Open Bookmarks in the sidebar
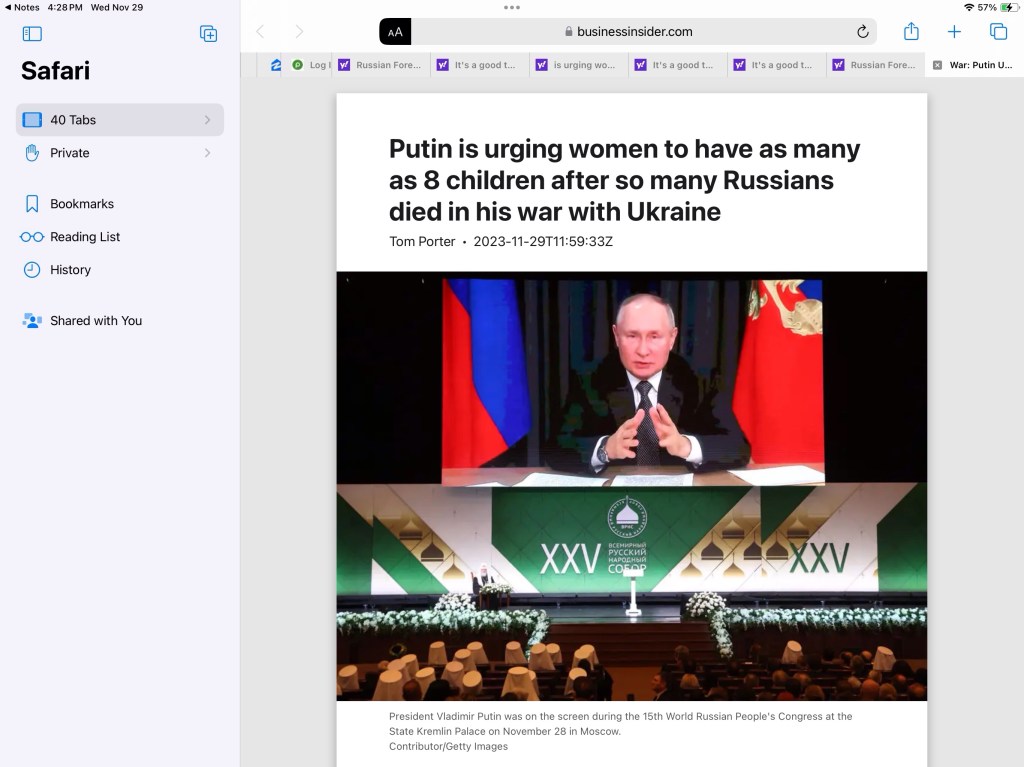This screenshot has height=767, width=1024. pos(82,204)
